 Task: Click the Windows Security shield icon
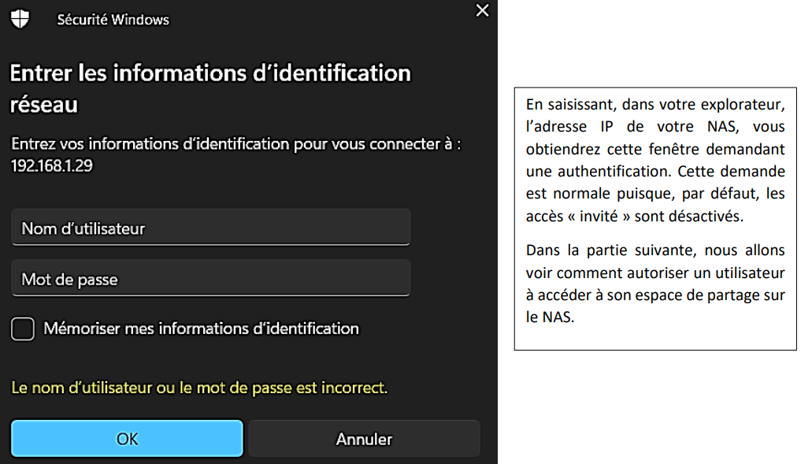click(x=20, y=19)
